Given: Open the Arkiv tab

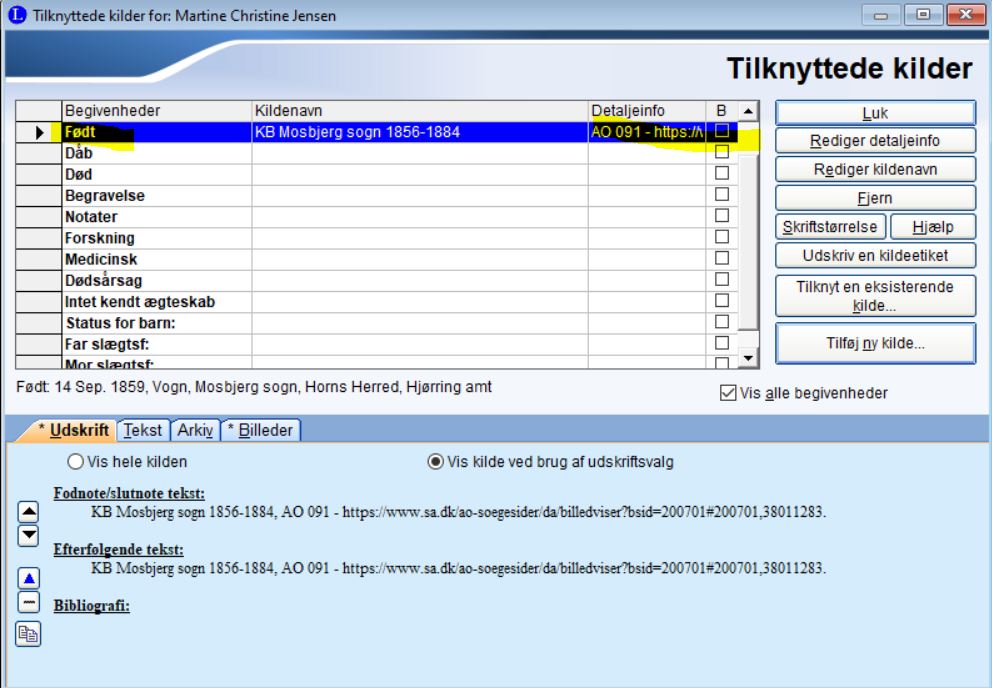Looking at the screenshot, I should [195, 430].
